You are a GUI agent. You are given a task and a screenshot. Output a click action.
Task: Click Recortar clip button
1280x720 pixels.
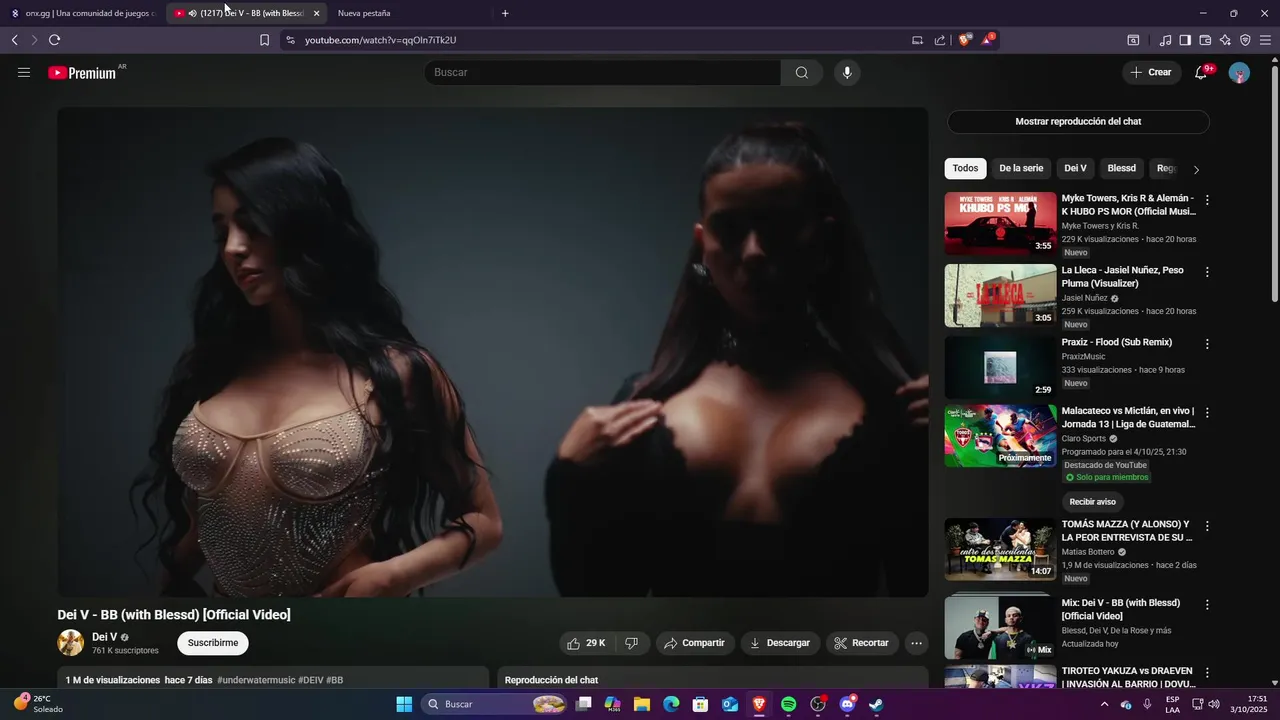862,643
